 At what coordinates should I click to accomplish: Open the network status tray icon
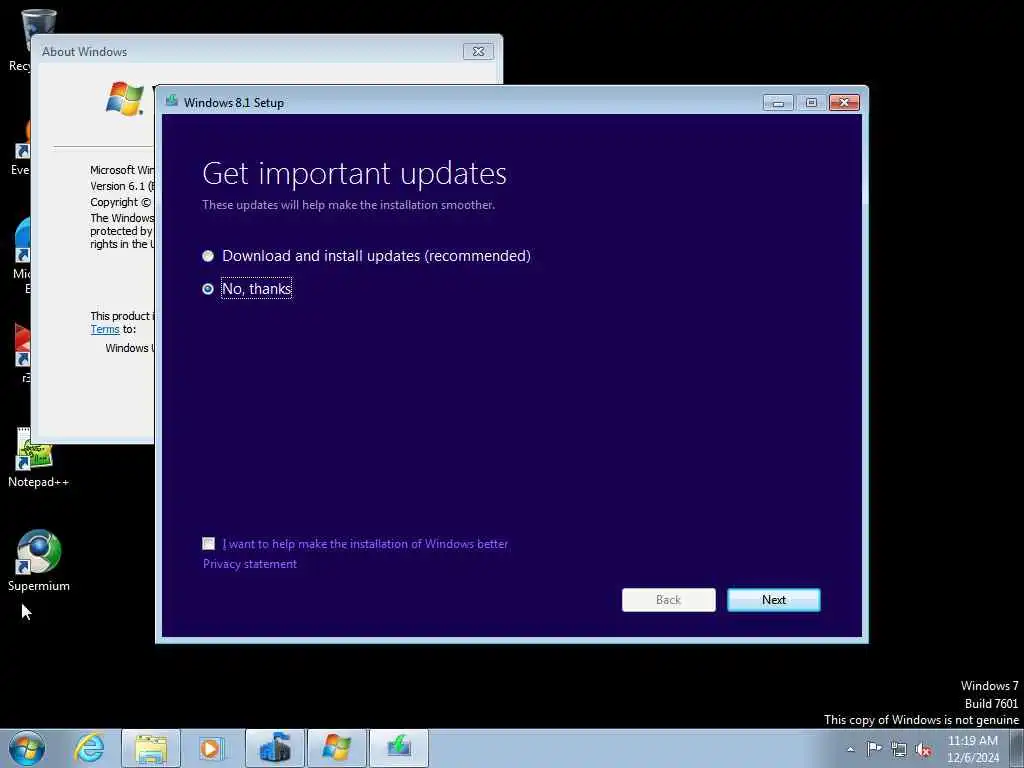[899, 749]
